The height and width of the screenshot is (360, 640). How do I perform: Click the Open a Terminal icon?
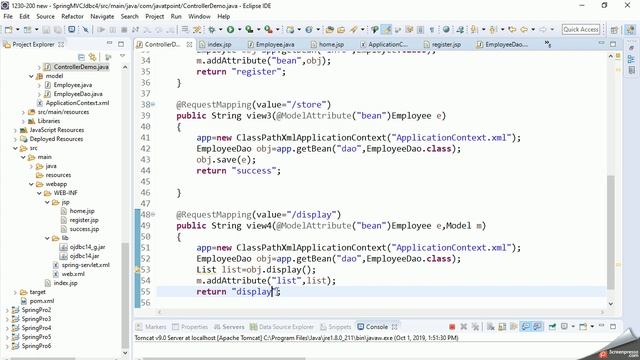pyautogui.click(x=71, y=29)
